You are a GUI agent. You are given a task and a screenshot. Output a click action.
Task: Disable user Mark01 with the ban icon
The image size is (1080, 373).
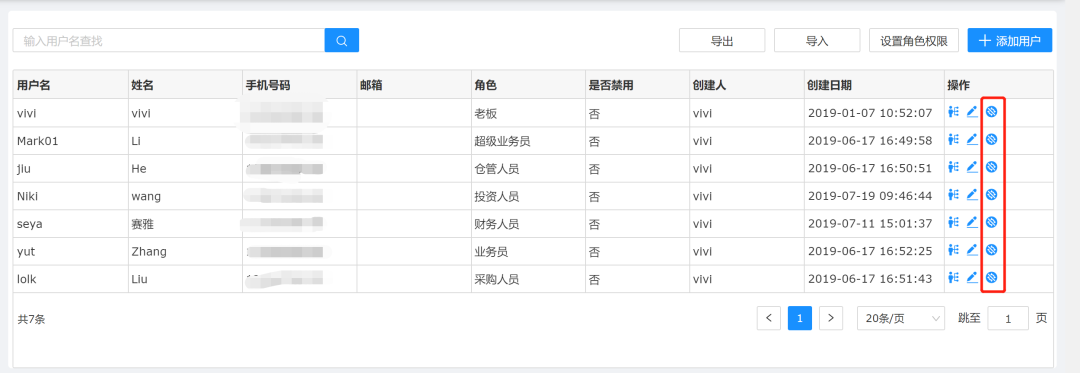point(991,140)
